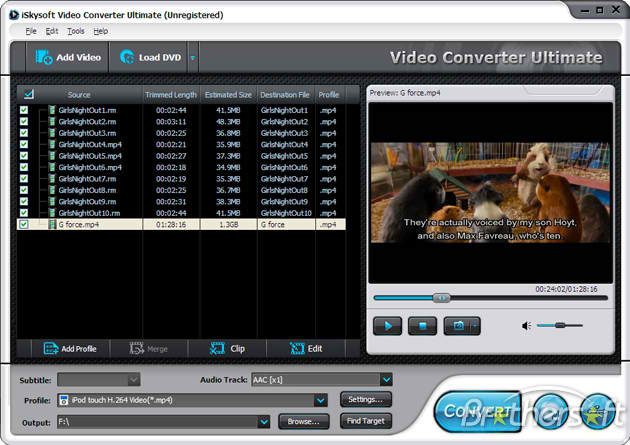Take a snapshot with the camera button

click(x=458, y=326)
